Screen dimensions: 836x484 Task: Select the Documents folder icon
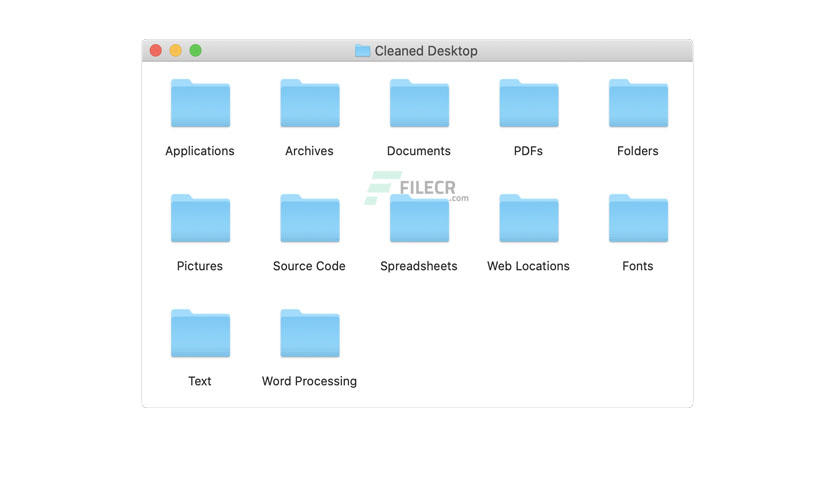[x=419, y=103]
